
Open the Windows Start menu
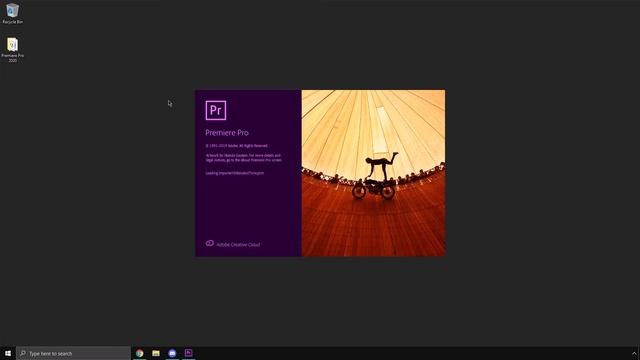(x=8, y=353)
